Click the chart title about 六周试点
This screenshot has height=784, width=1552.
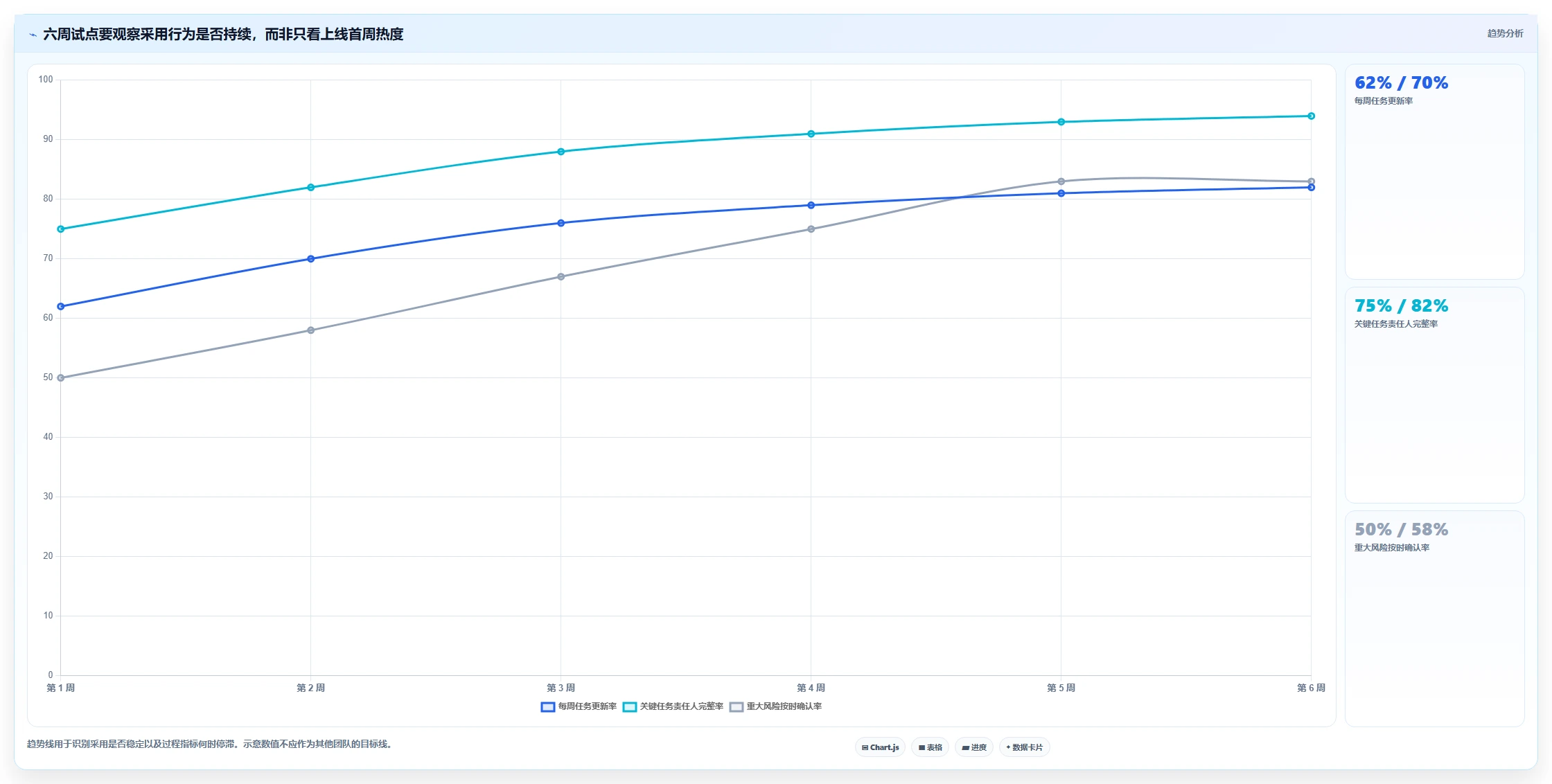point(223,34)
